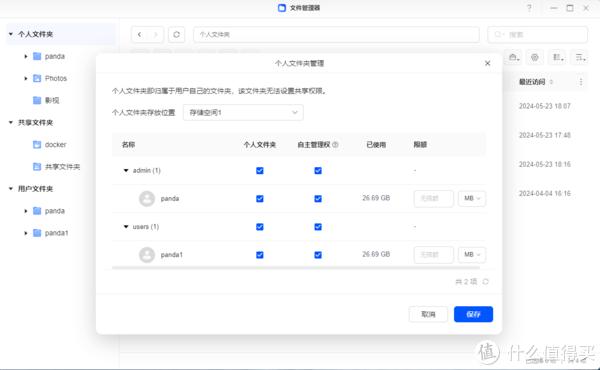Toggle self-management checkbox for admin group
Viewport: 600px width, 370px height.
[x=318, y=171]
